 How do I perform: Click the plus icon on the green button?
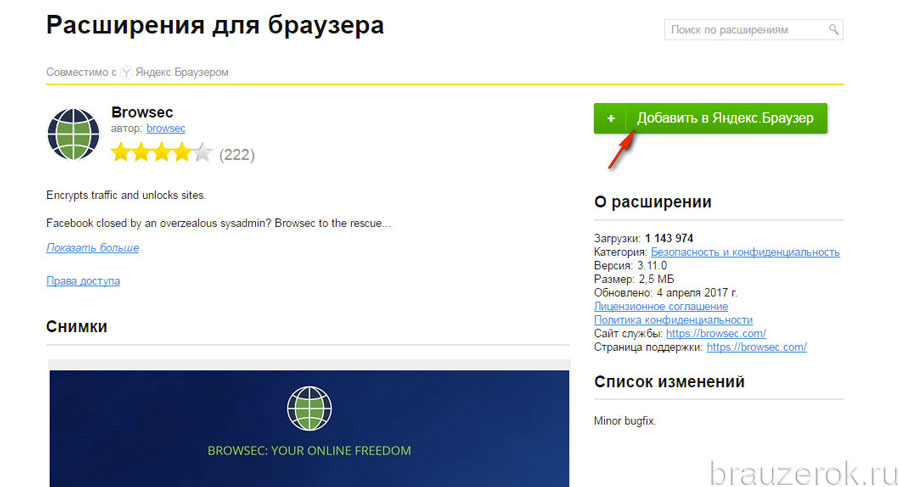[611, 118]
